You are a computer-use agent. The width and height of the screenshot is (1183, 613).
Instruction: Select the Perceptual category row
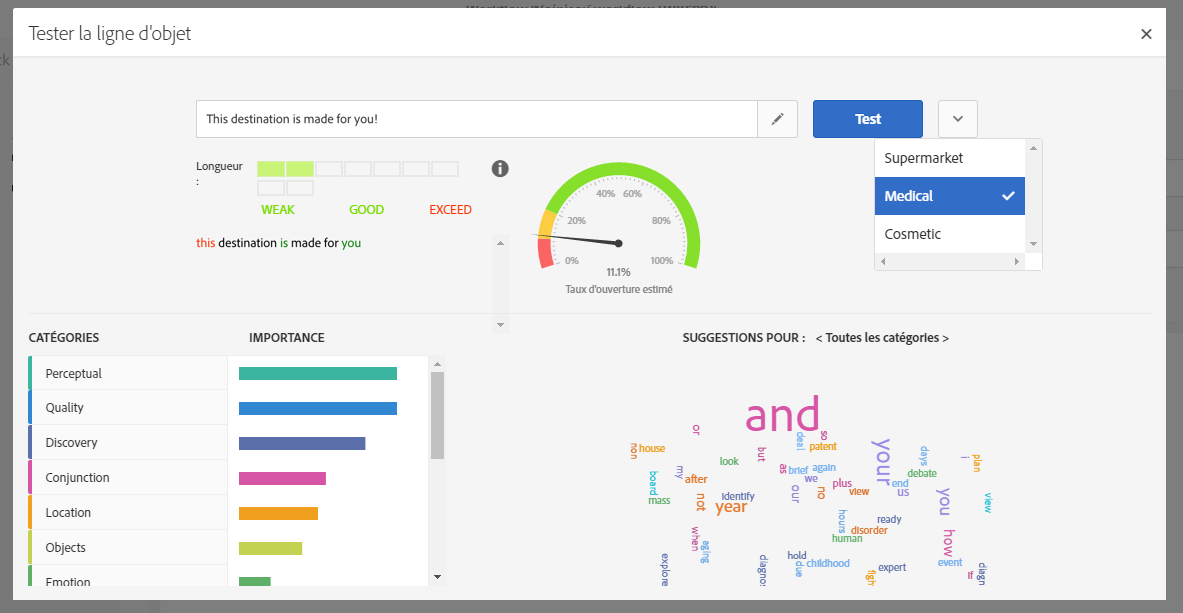click(128, 374)
